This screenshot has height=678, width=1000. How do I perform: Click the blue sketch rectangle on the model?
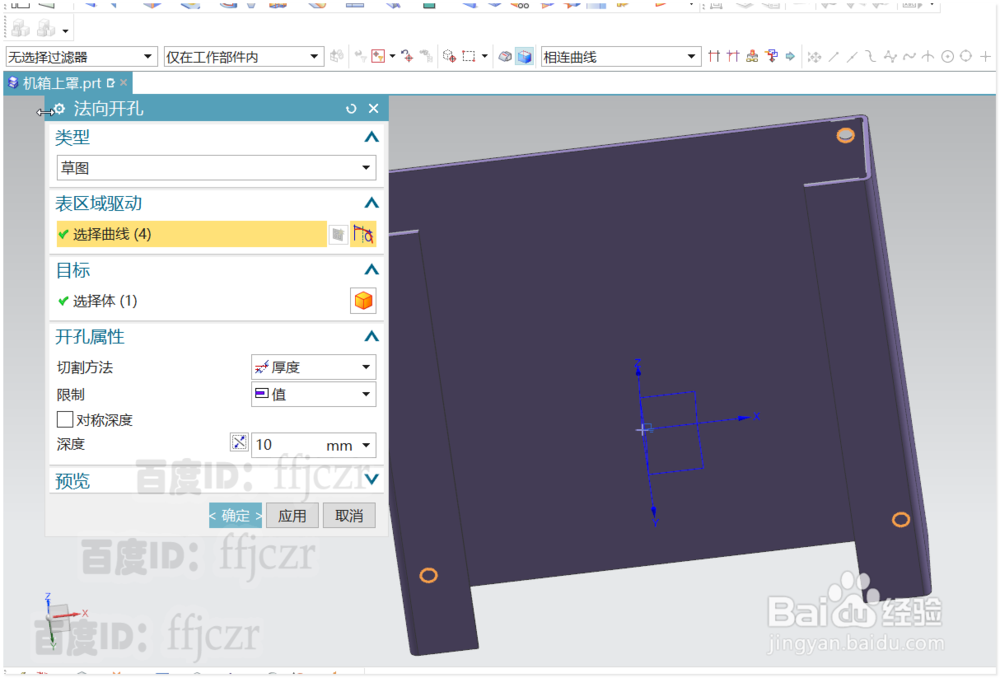pos(671,432)
